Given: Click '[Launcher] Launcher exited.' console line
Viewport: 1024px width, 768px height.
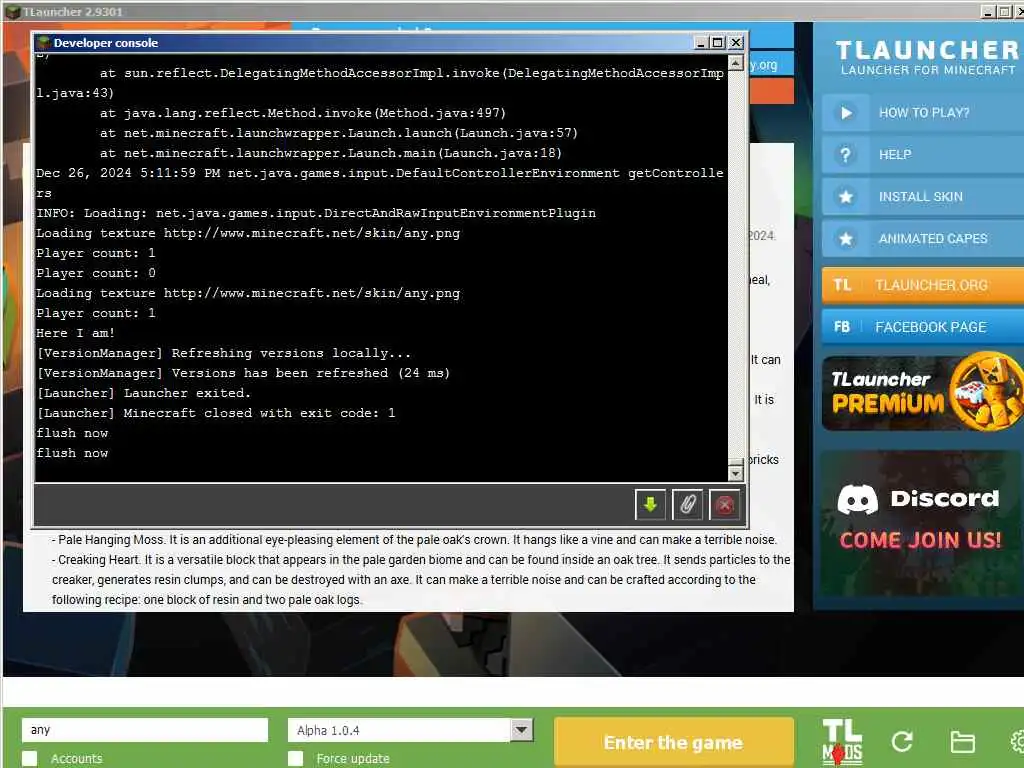Looking at the screenshot, I should pos(144,393).
